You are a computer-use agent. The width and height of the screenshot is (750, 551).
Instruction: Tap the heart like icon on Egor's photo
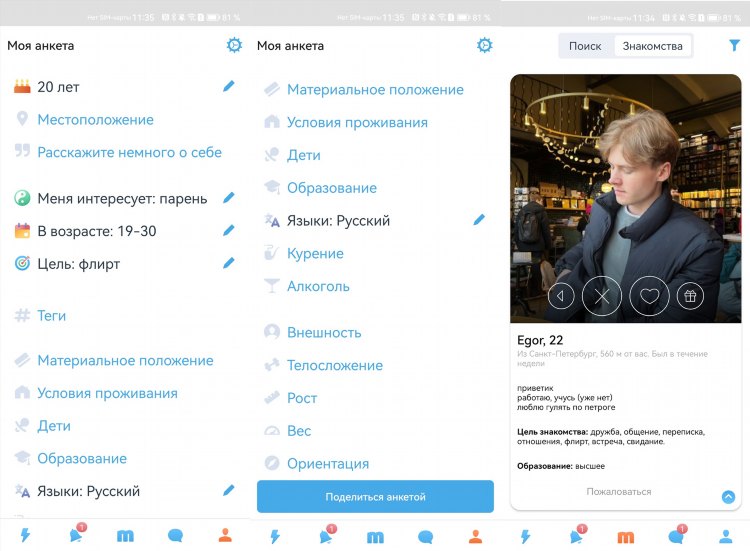(649, 296)
